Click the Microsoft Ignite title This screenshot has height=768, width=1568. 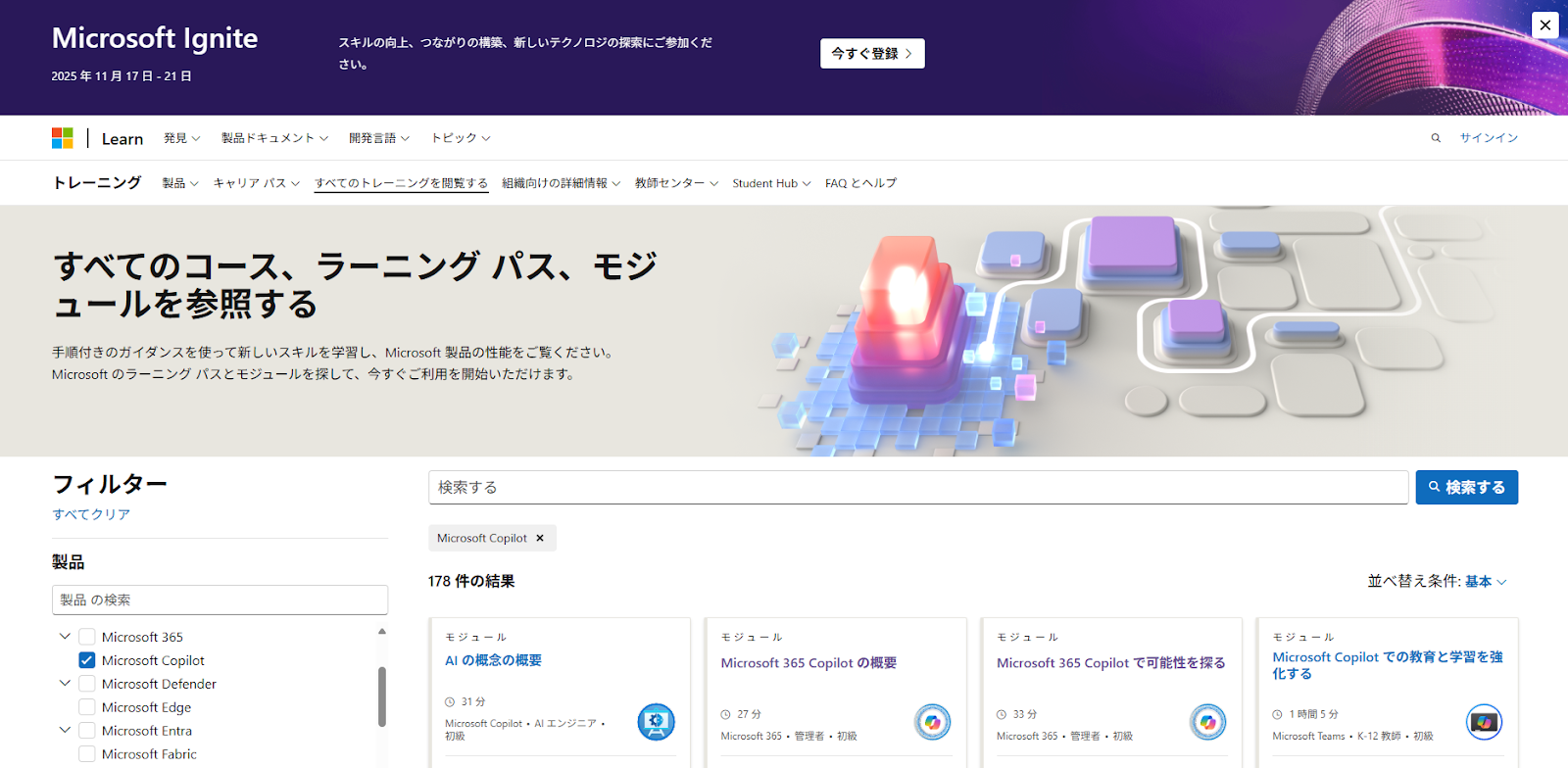pyautogui.click(x=155, y=38)
